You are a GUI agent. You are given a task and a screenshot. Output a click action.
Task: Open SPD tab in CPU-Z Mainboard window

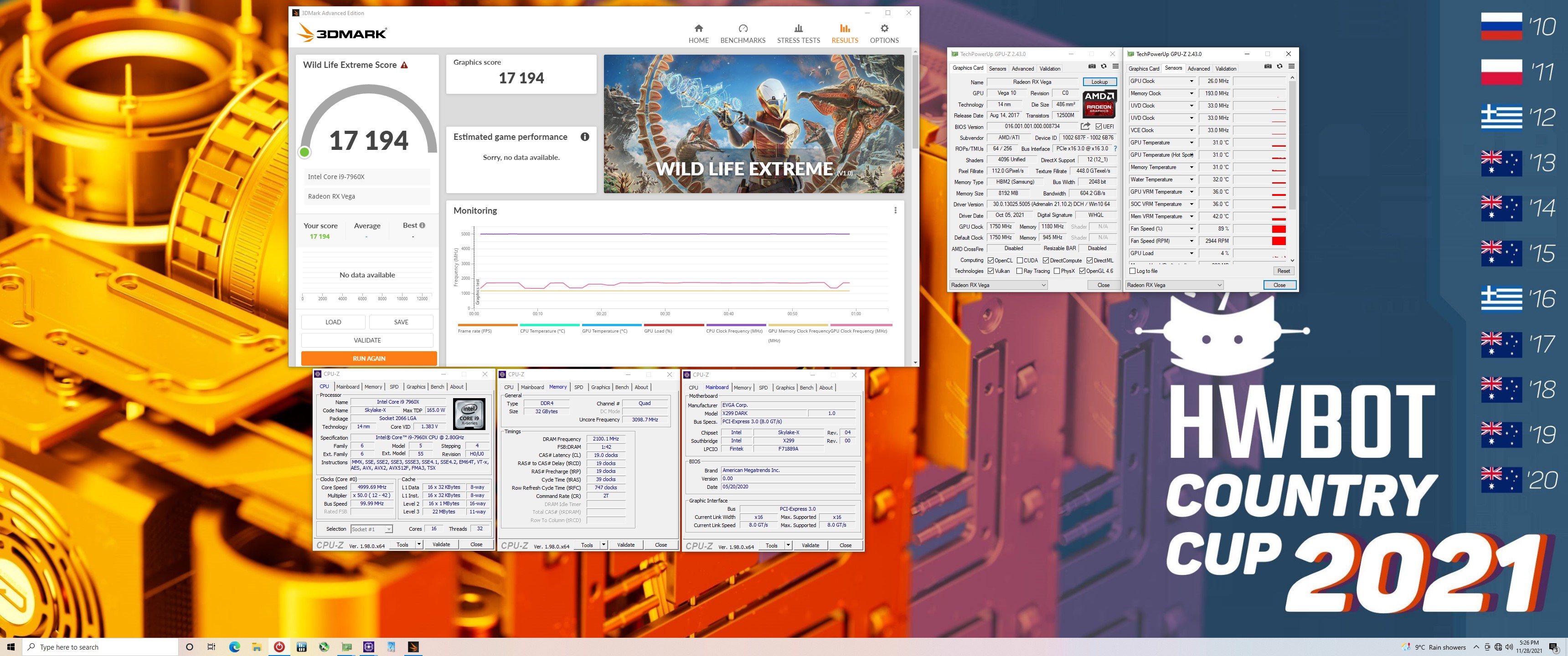coord(763,388)
